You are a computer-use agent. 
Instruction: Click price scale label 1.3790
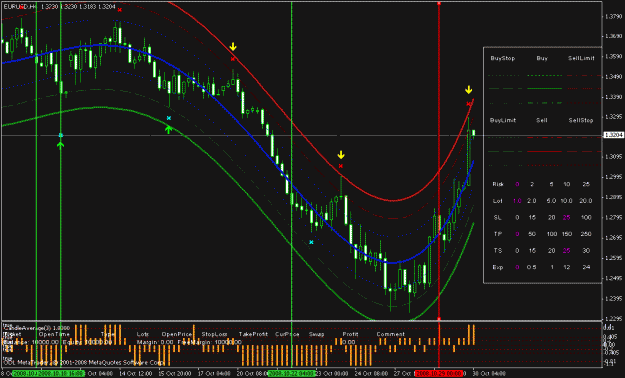(x=613, y=16)
